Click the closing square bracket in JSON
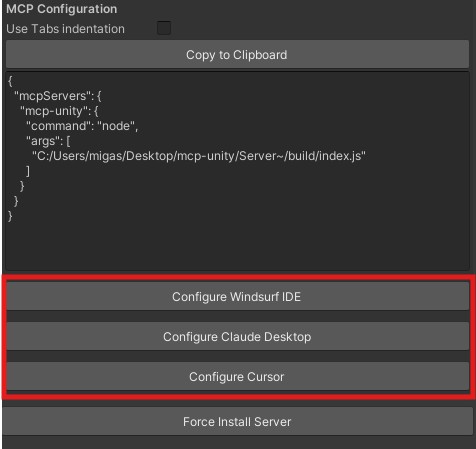The height and width of the screenshot is (449, 476). (x=28, y=171)
